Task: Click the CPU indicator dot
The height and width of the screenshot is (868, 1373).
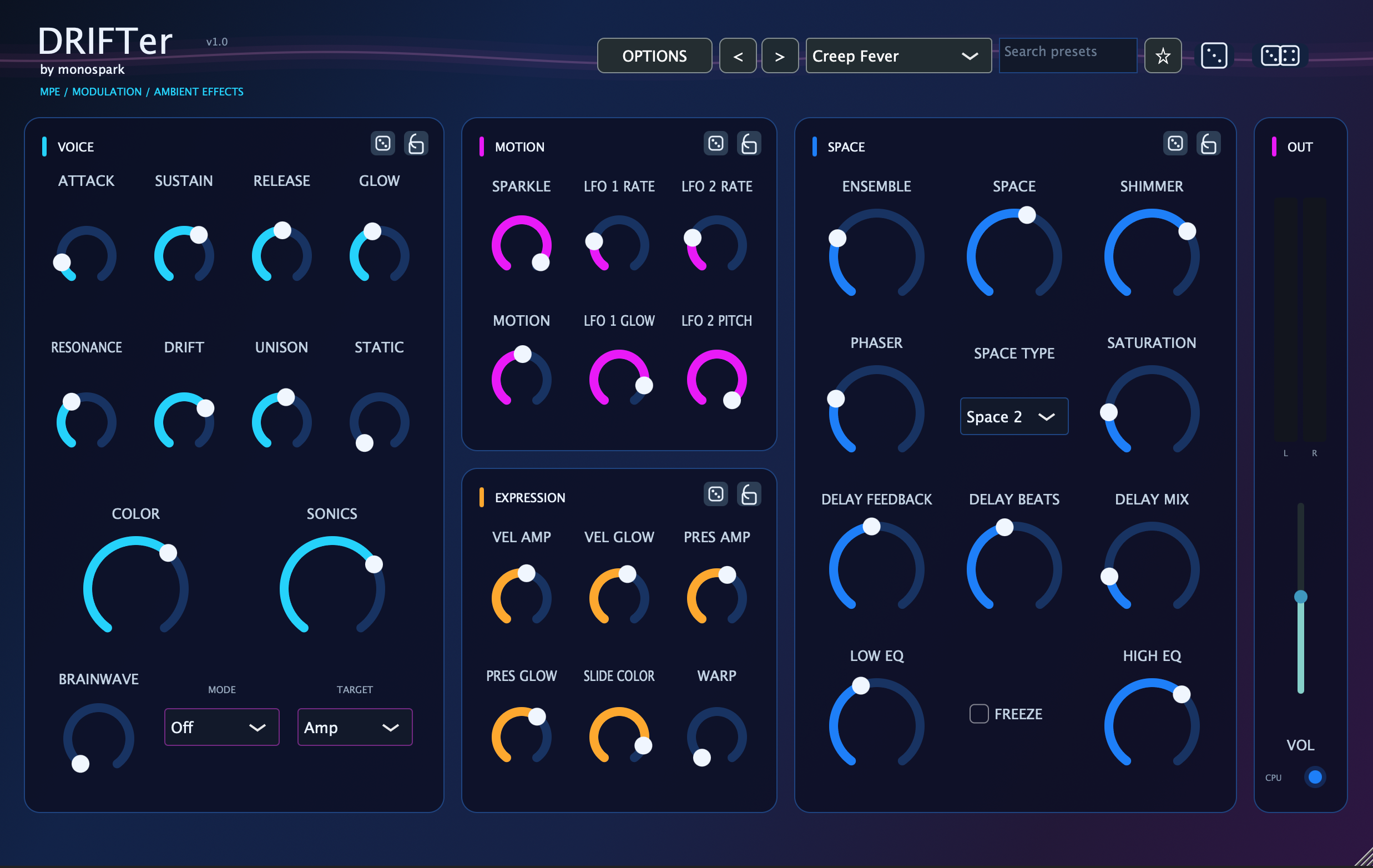Action: click(1315, 777)
